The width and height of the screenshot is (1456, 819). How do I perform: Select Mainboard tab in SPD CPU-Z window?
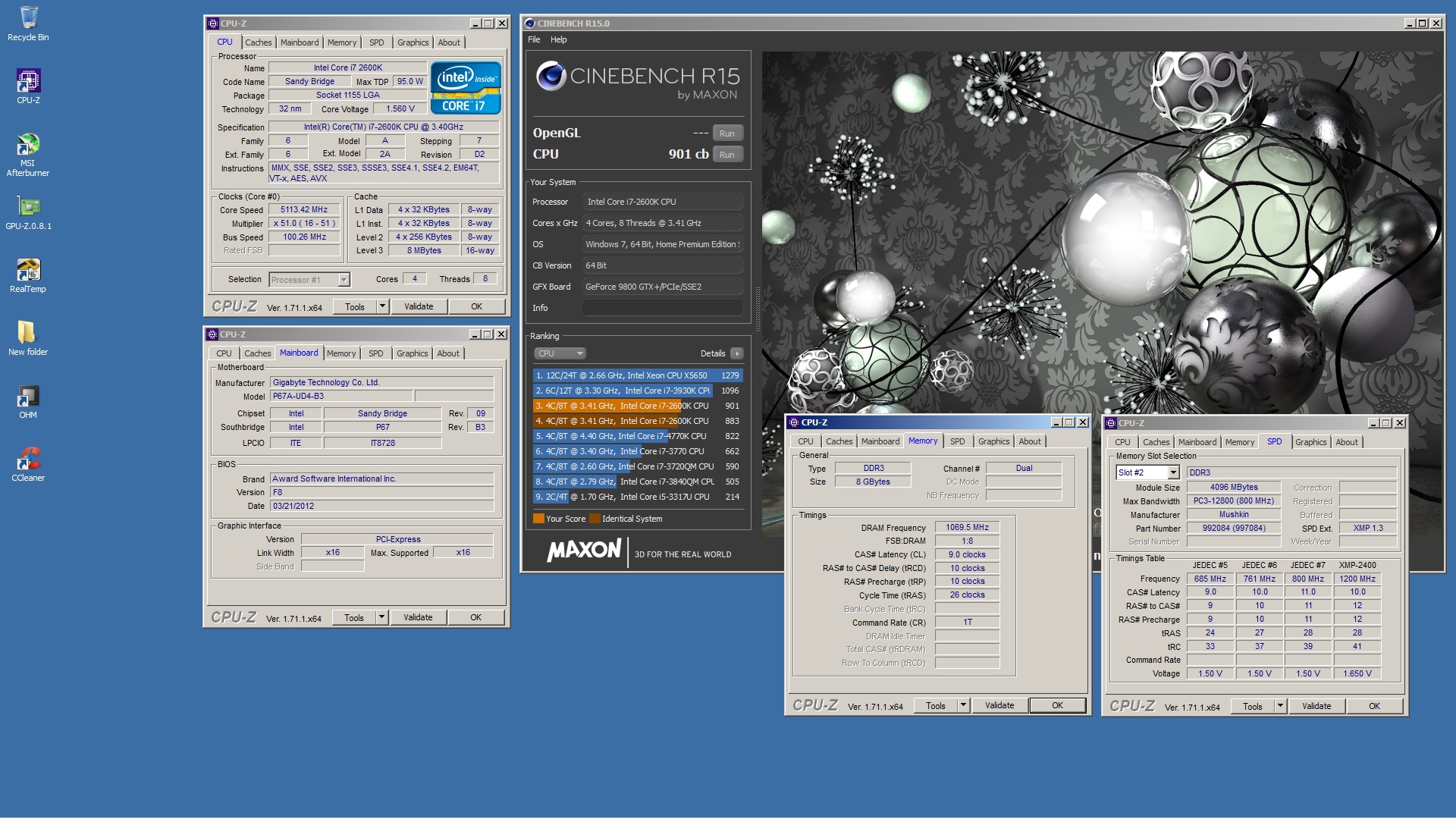point(1197,442)
